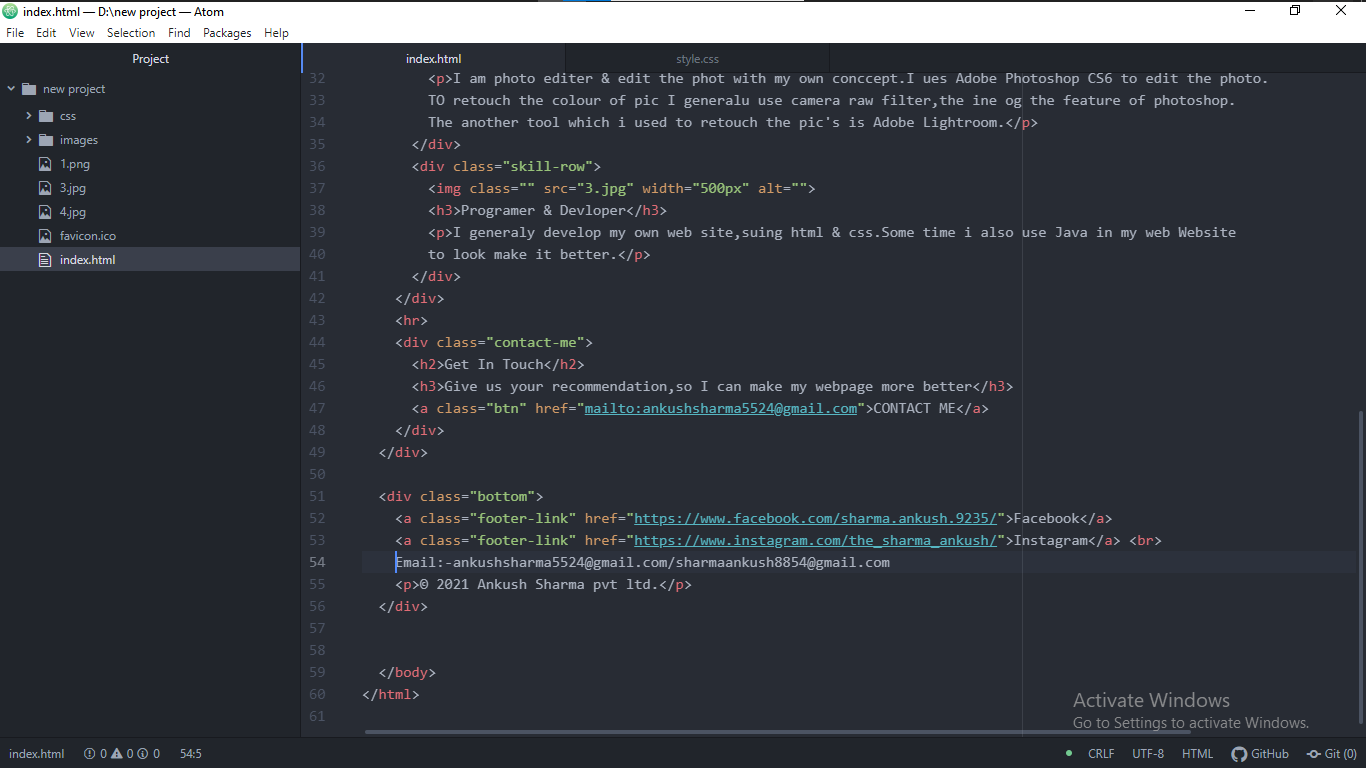Open 1.png from the project tree
The image size is (1366, 768).
(x=75, y=164)
